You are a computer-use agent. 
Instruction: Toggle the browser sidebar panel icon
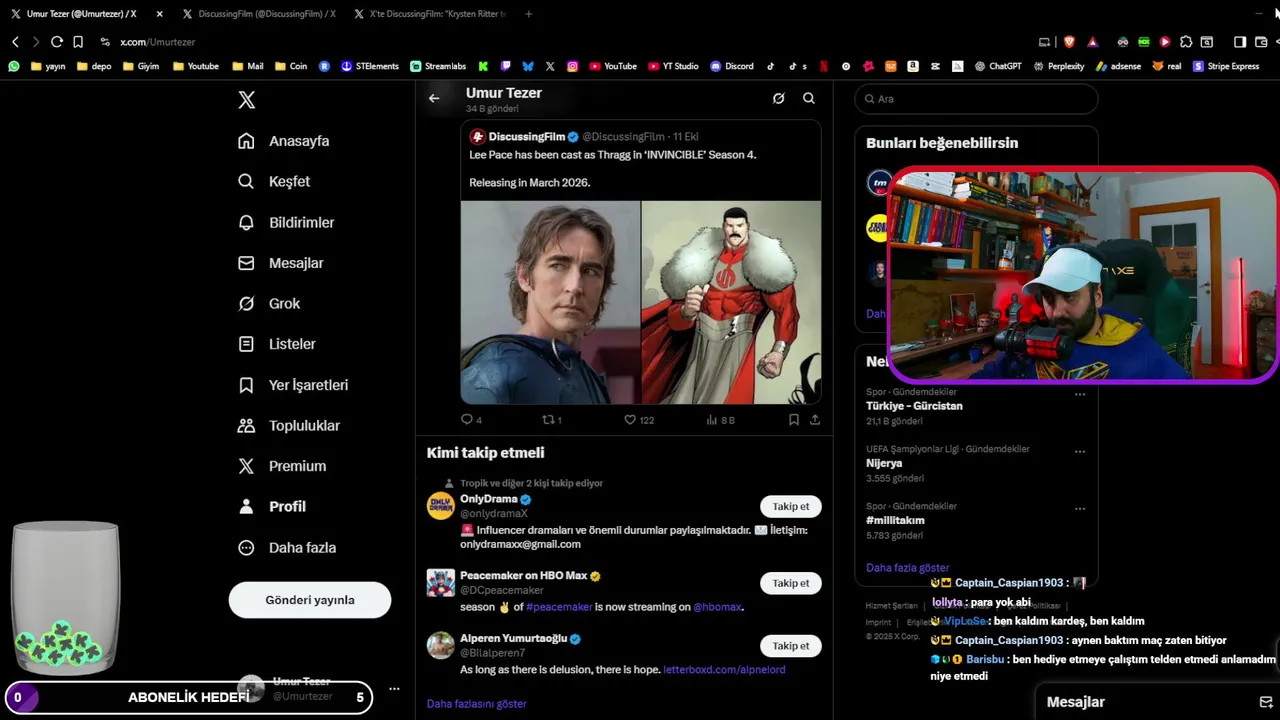pyautogui.click(x=1240, y=42)
